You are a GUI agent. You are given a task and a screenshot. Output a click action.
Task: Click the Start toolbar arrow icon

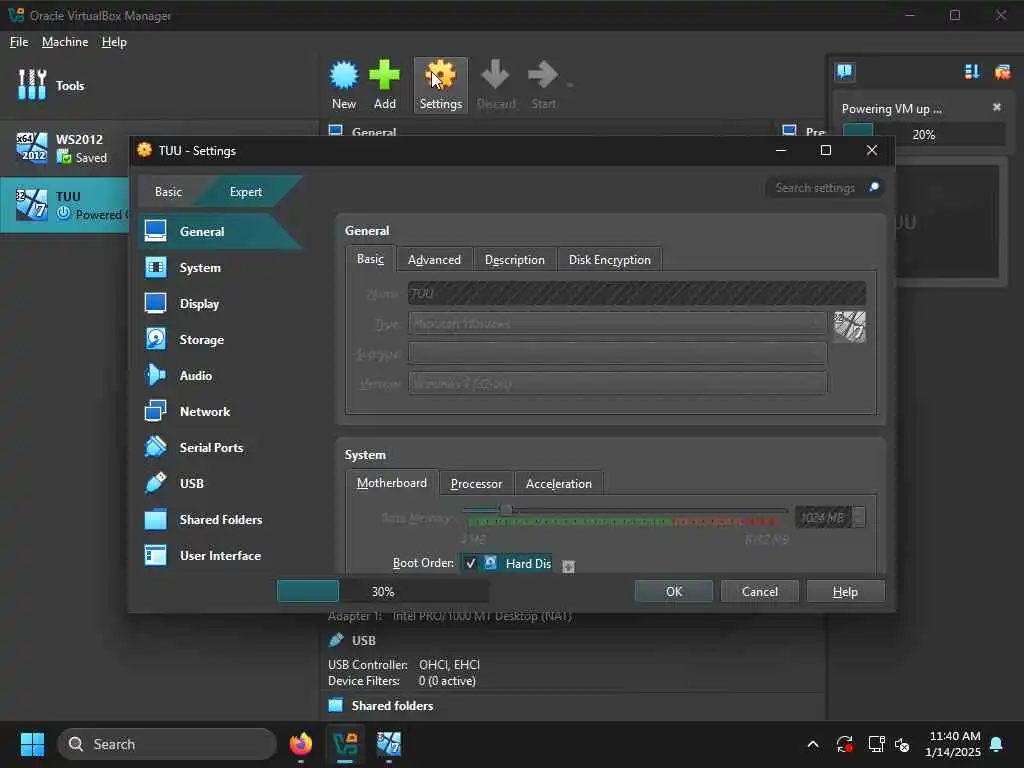pos(543,85)
